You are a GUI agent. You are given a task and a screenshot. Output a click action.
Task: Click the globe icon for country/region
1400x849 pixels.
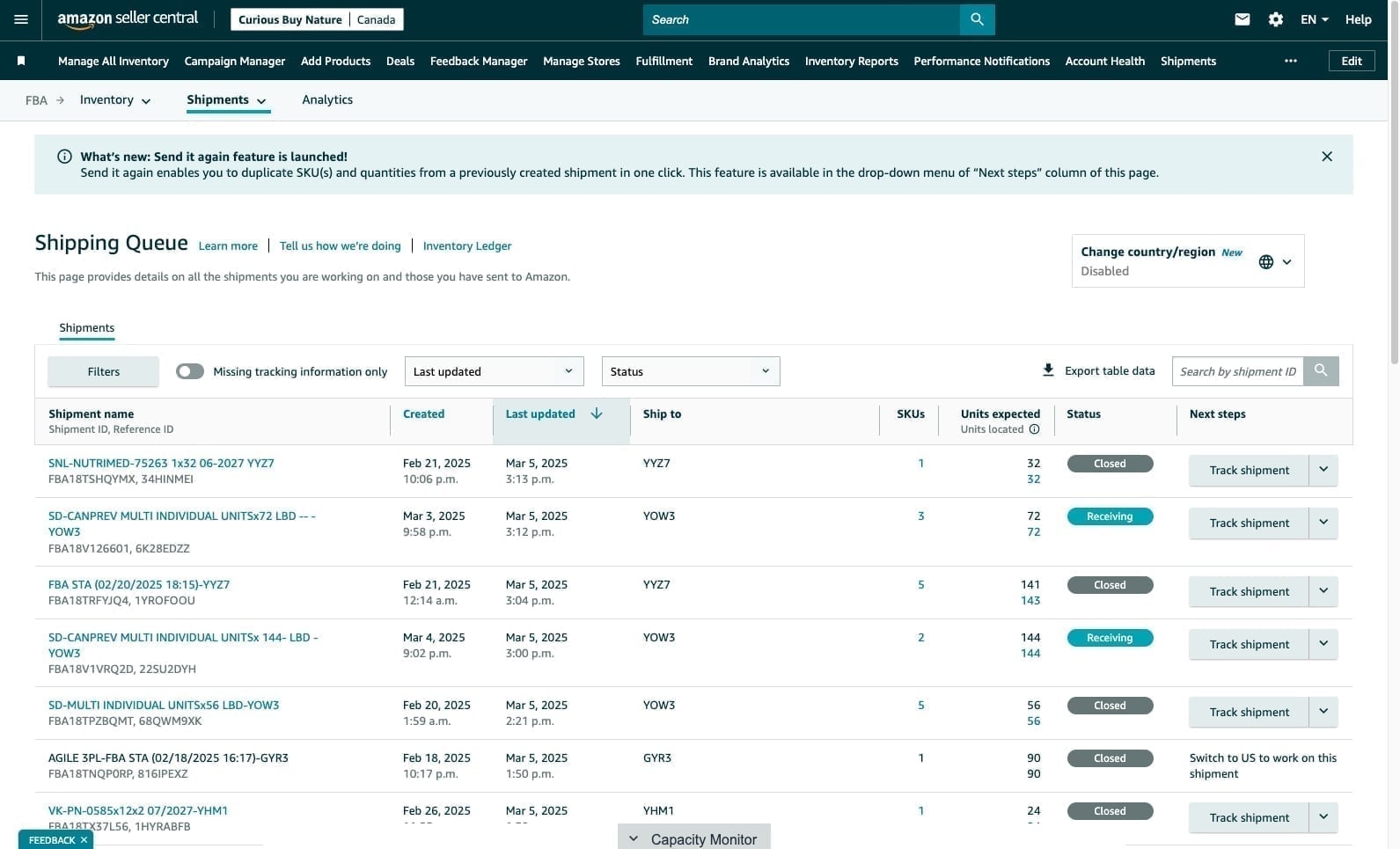point(1265,261)
